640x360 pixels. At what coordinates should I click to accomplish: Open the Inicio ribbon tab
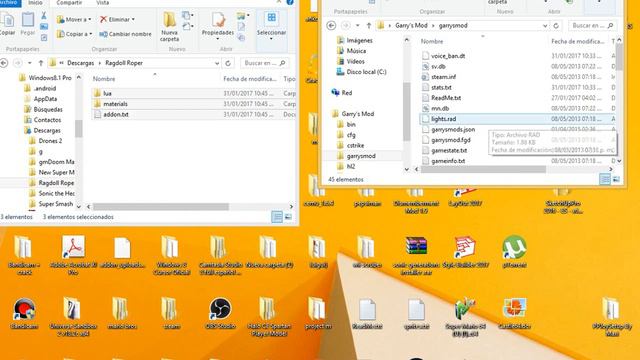point(35,2)
